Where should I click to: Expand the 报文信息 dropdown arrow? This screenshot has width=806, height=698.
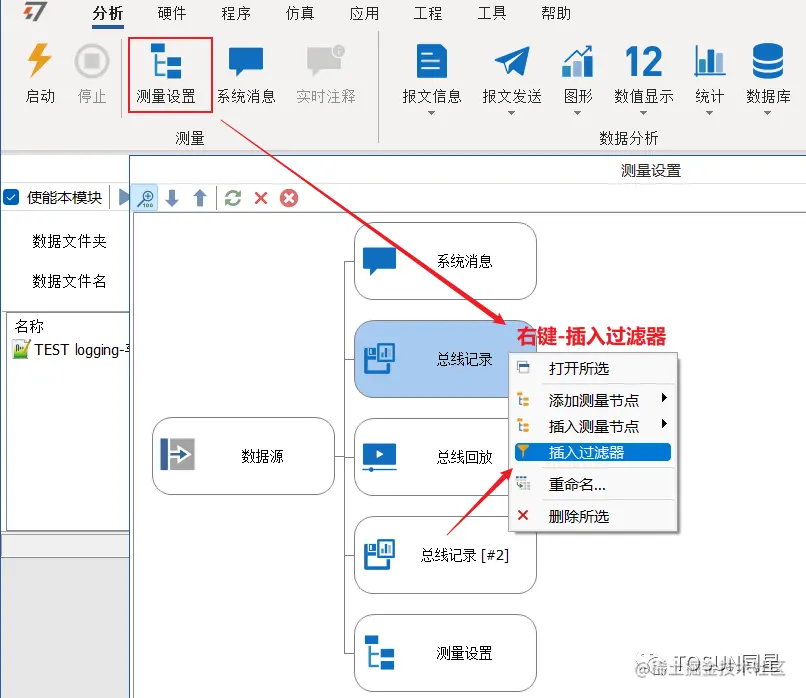click(x=431, y=113)
